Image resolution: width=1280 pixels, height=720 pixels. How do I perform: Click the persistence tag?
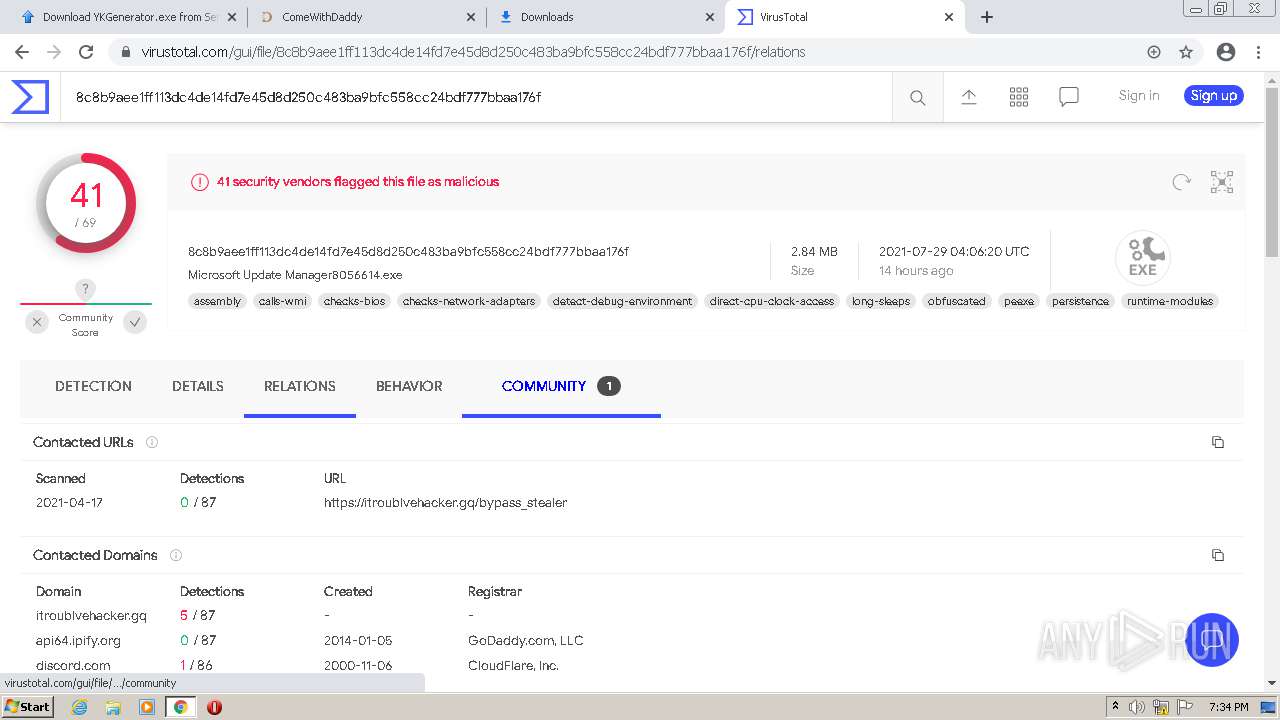1080,301
